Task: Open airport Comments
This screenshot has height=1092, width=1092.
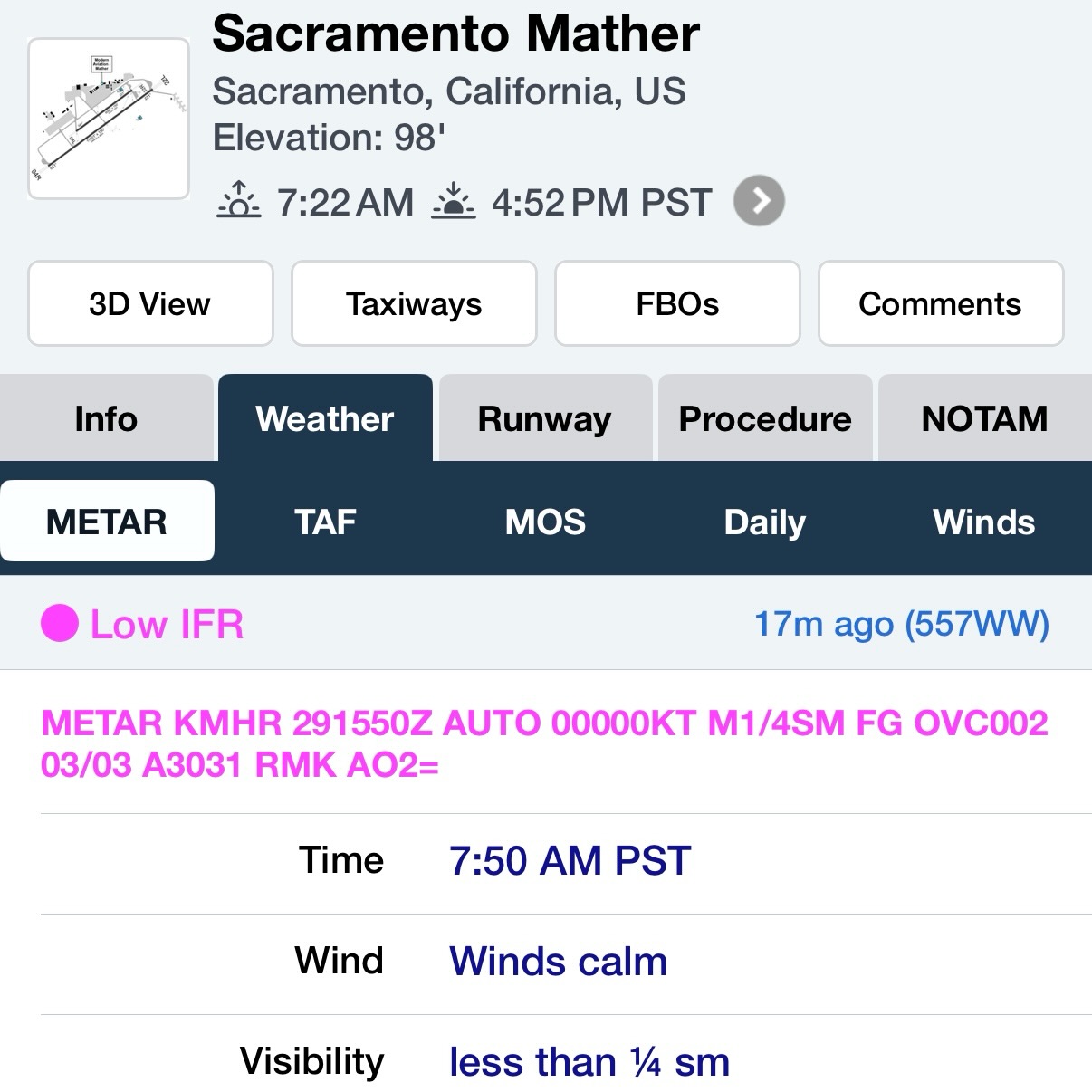Action: tap(941, 303)
